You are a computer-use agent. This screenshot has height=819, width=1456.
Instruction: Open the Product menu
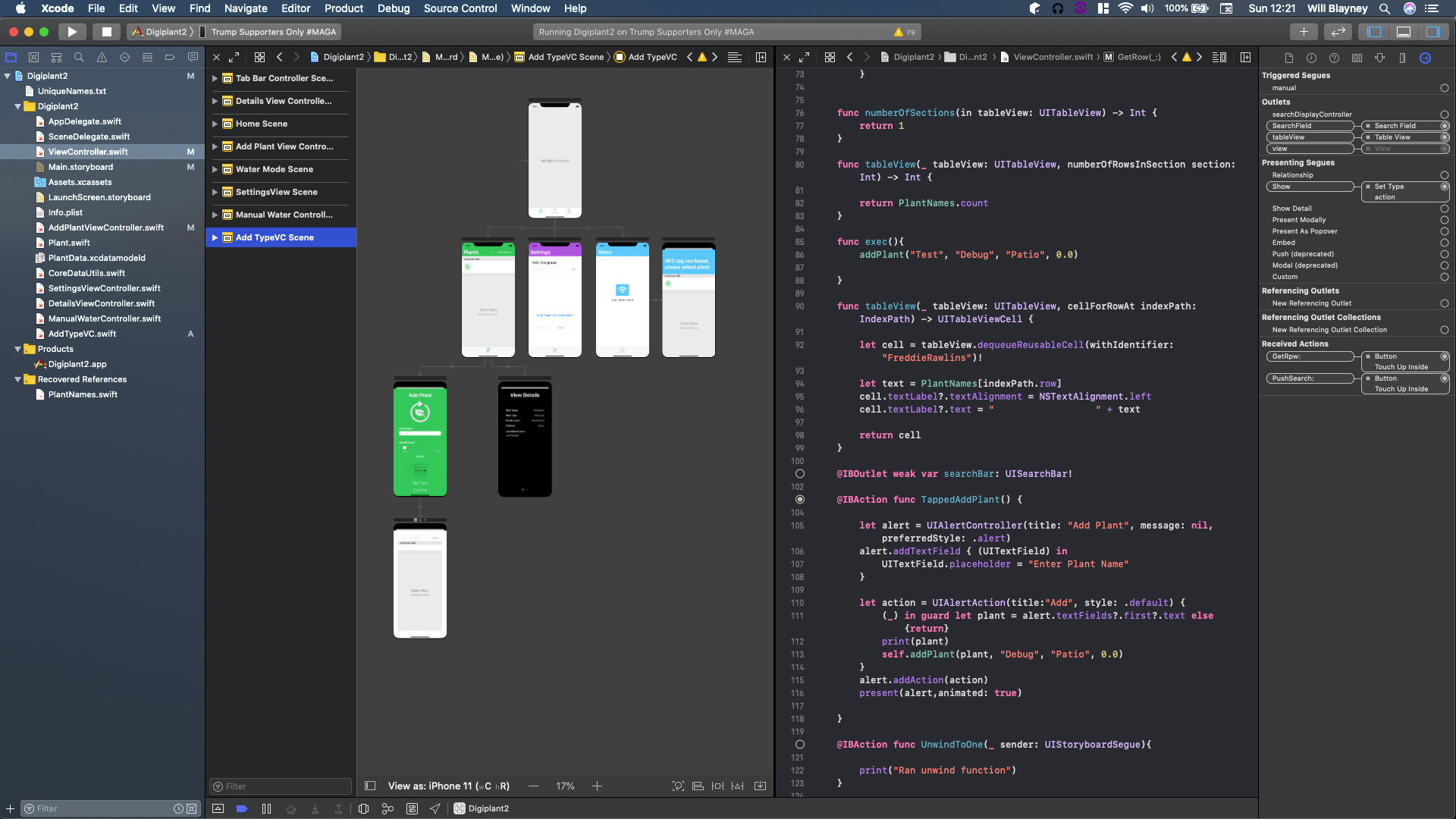(x=344, y=8)
